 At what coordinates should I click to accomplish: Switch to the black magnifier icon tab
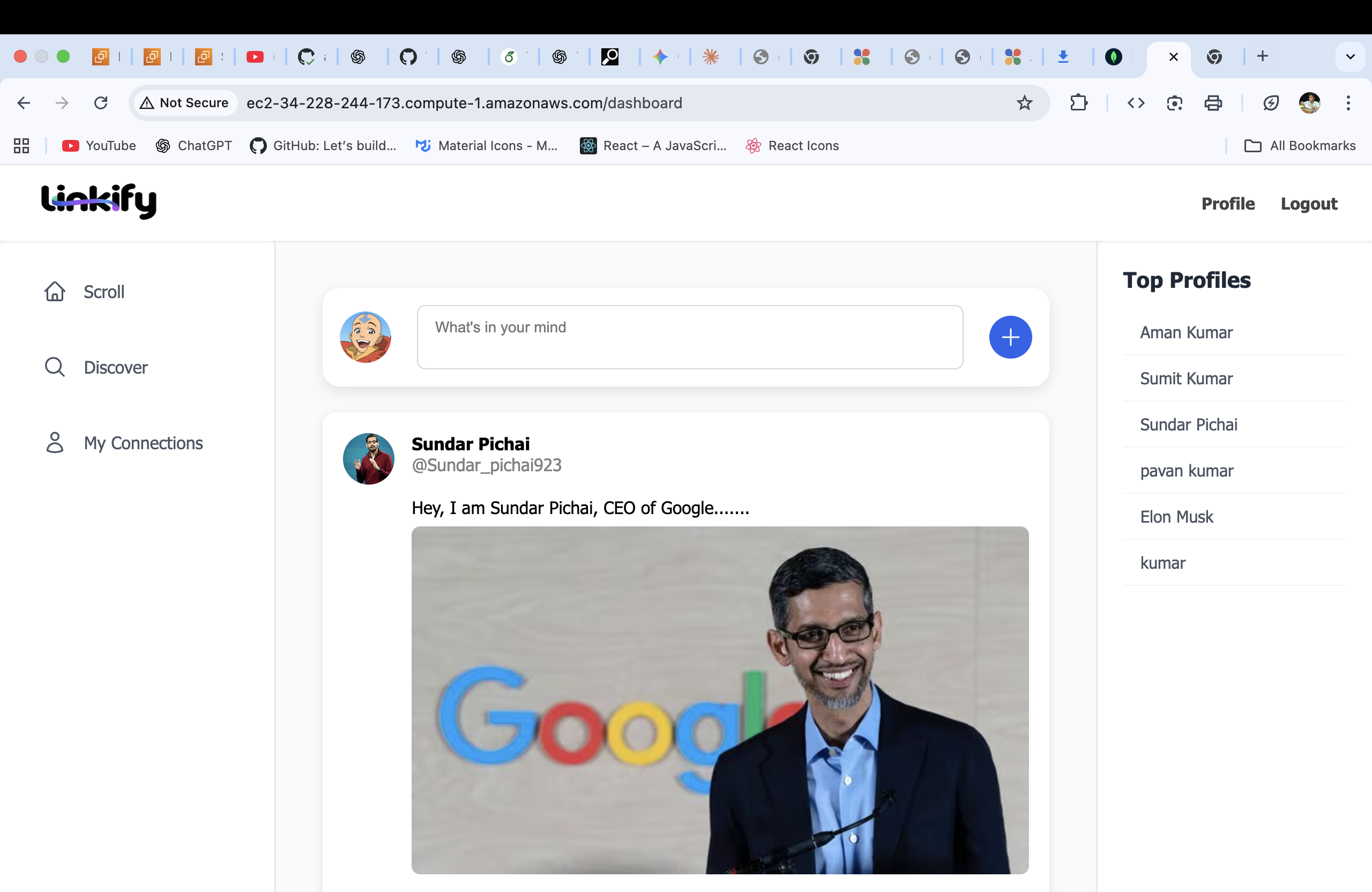tap(610, 56)
